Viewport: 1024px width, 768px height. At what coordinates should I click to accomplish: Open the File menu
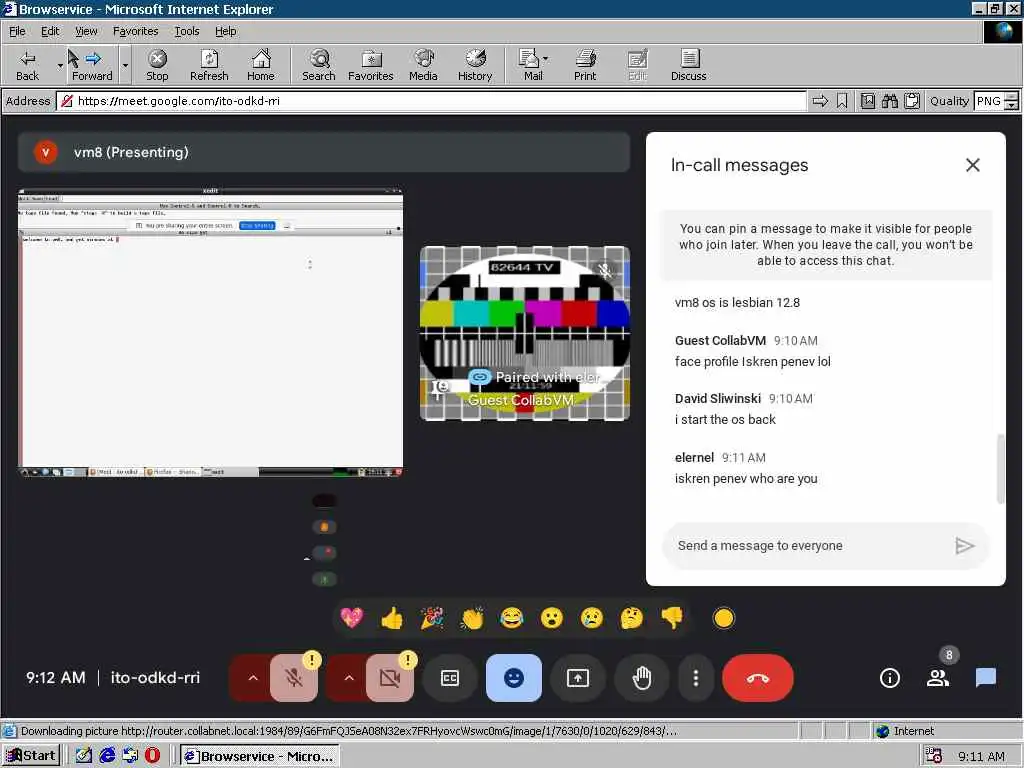pyautogui.click(x=17, y=31)
